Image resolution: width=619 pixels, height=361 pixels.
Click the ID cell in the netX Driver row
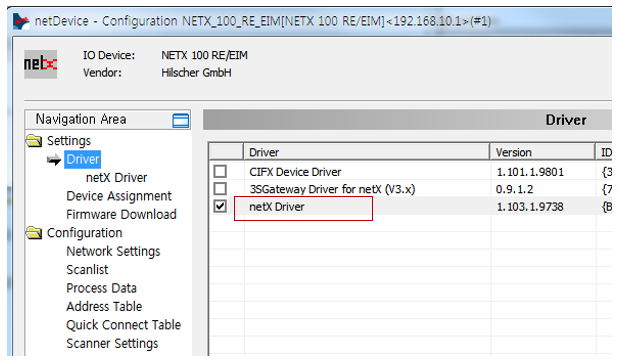coord(606,207)
